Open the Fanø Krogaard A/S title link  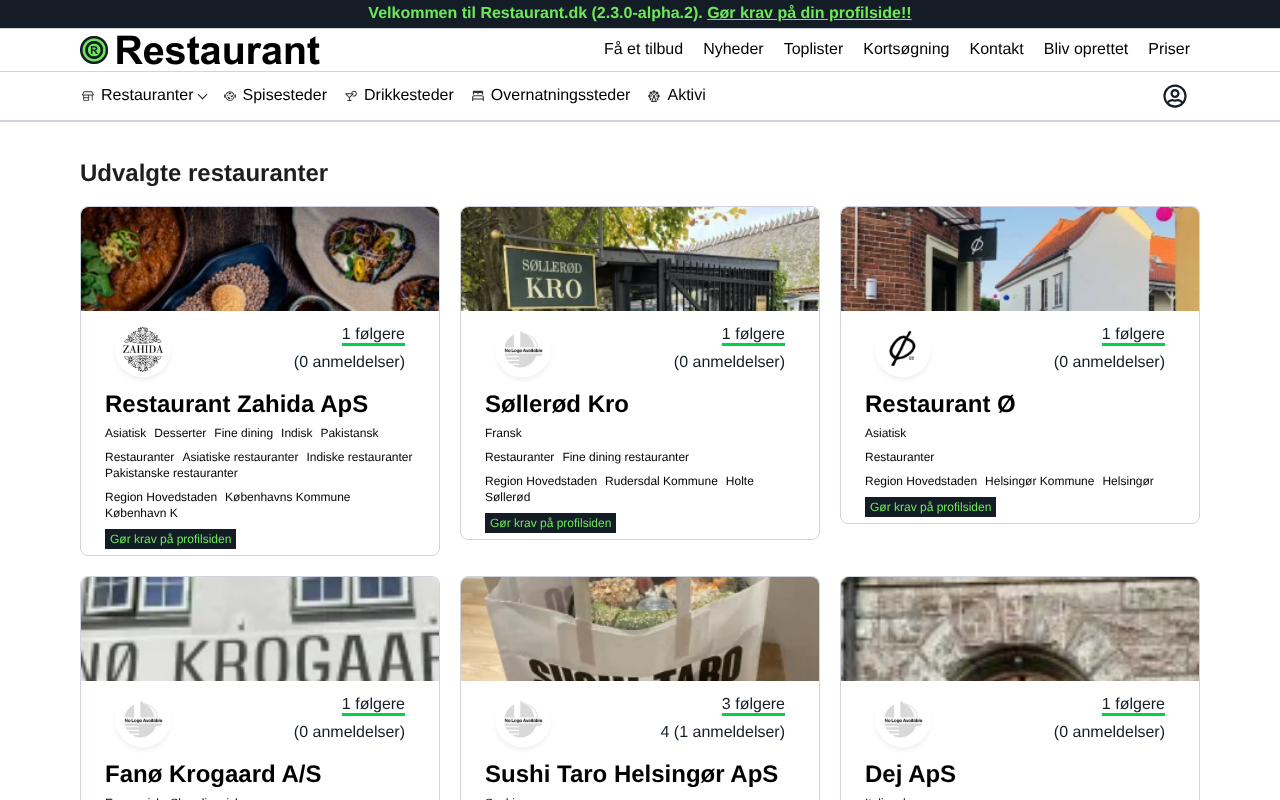coord(213,774)
